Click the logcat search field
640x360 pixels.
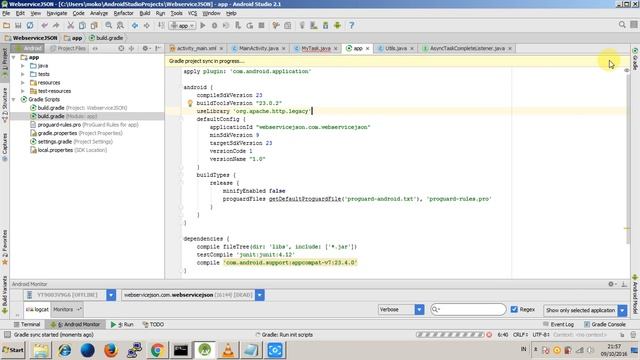pyautogui.click(x=468, y=309)
